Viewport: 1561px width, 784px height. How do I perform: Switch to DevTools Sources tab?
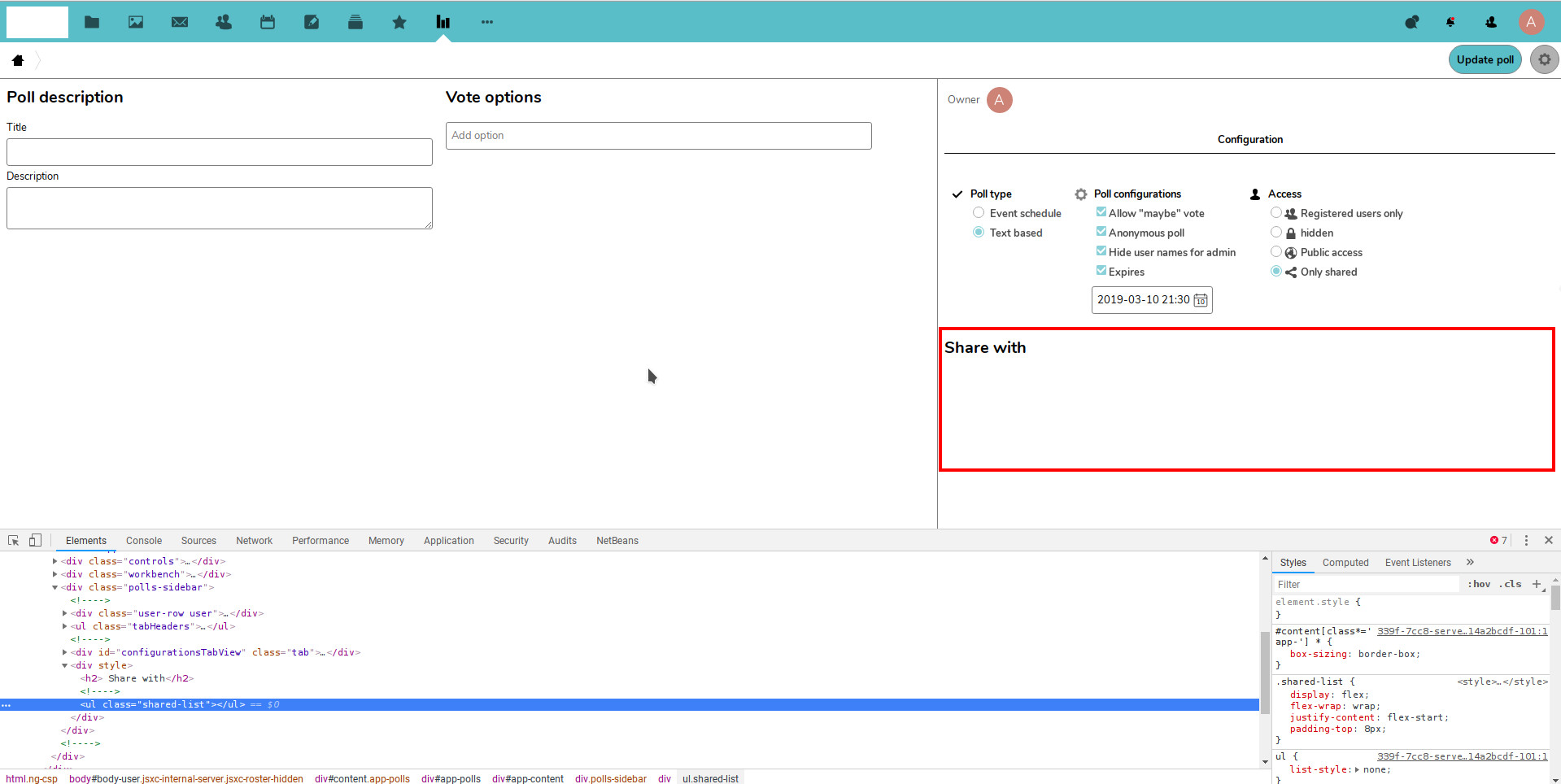pos(198,541)
